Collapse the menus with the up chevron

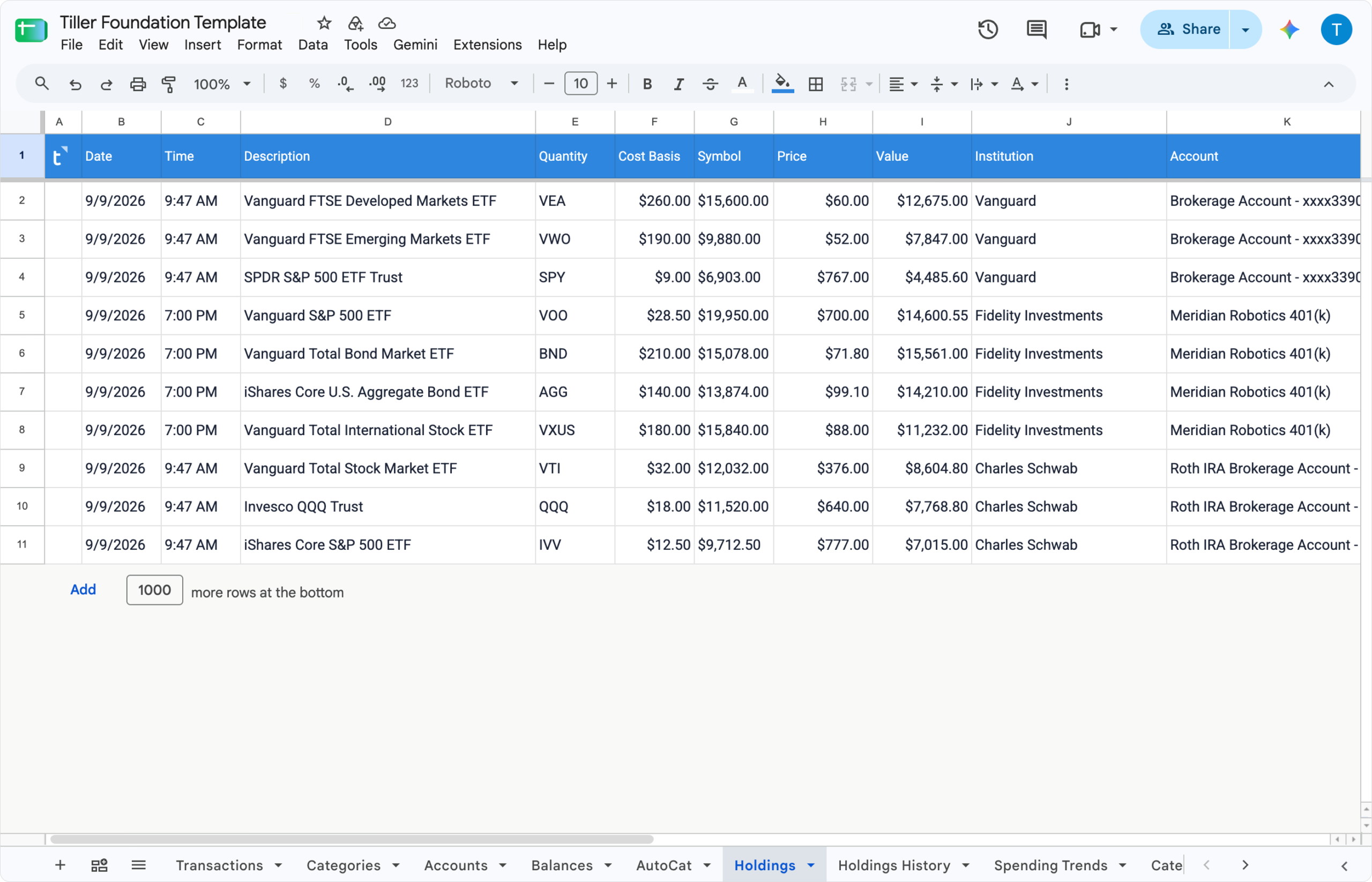[1329, 84]
